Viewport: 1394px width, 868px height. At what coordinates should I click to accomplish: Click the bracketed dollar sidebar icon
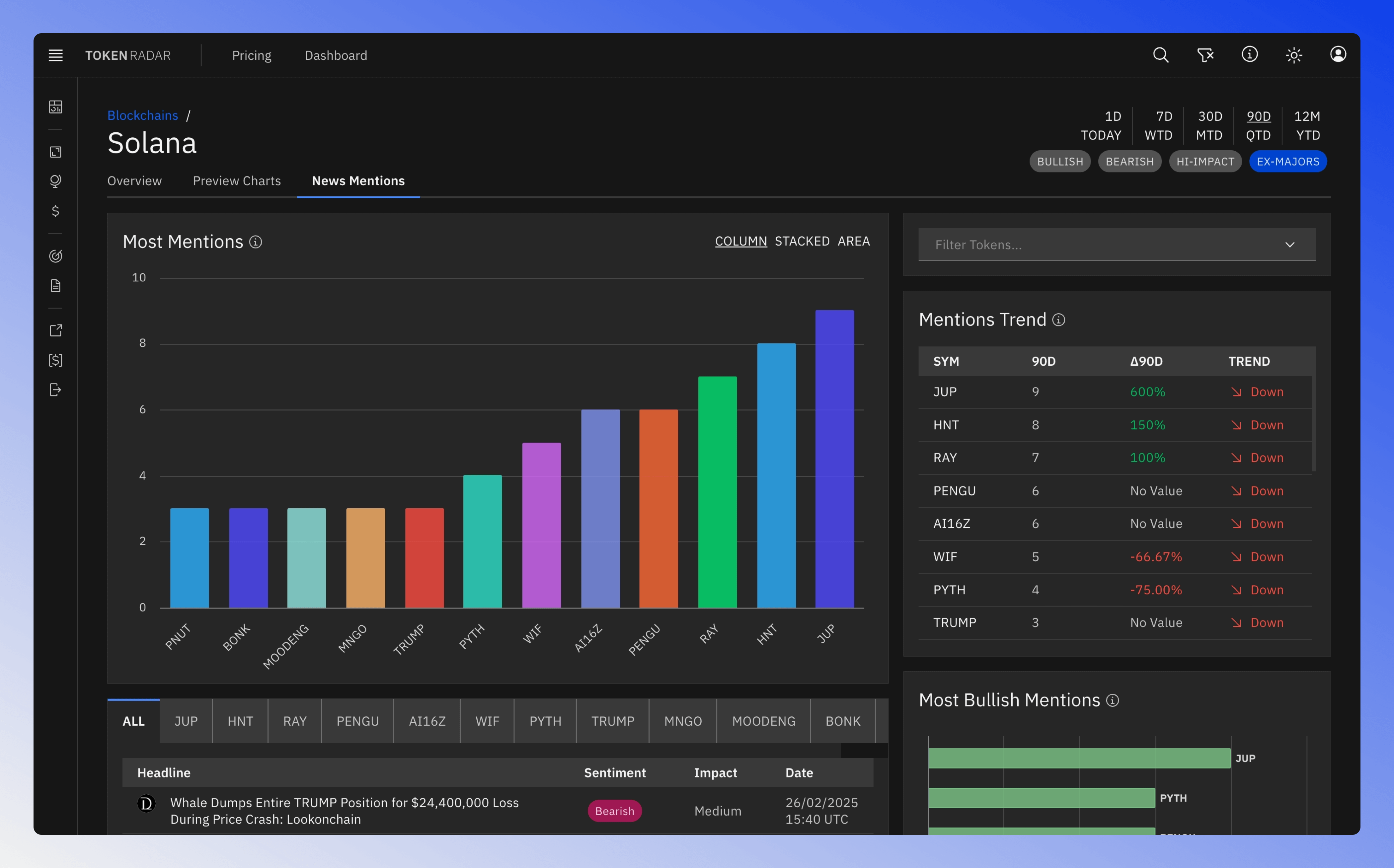pyautogui.click(x=55, y=360)
